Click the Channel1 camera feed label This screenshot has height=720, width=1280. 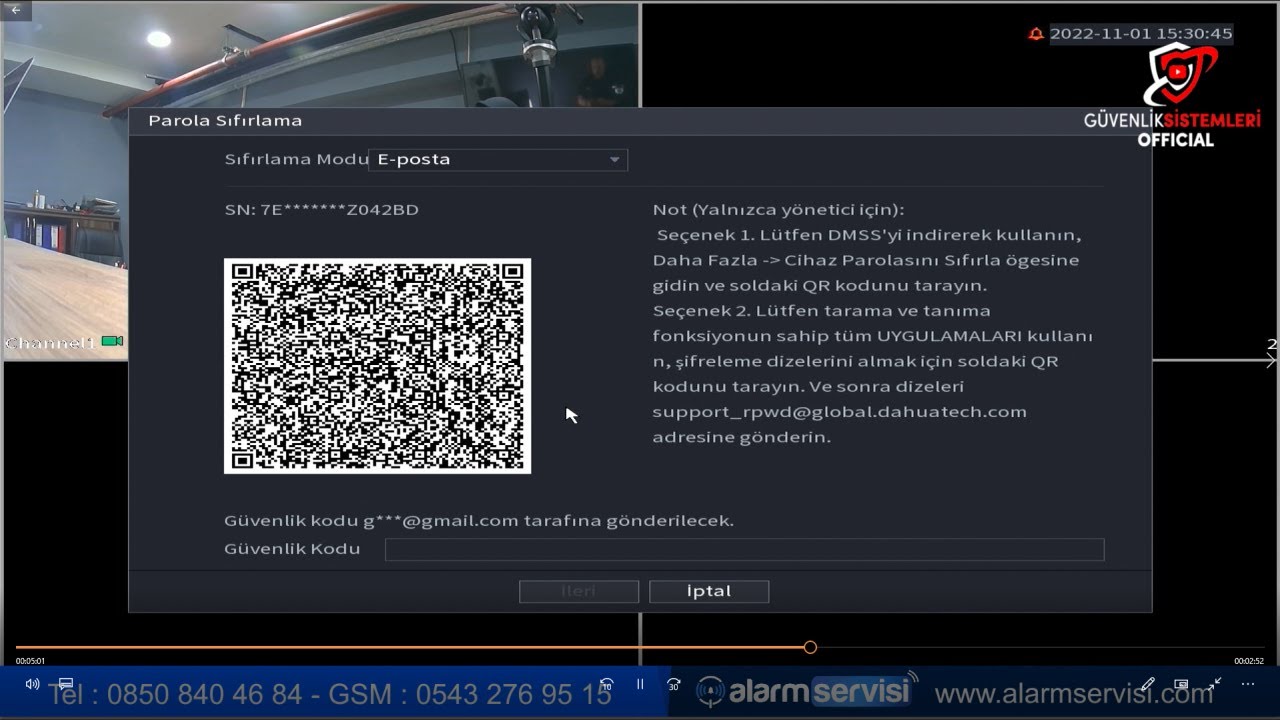pyautogui.click(x=50, y=343)
